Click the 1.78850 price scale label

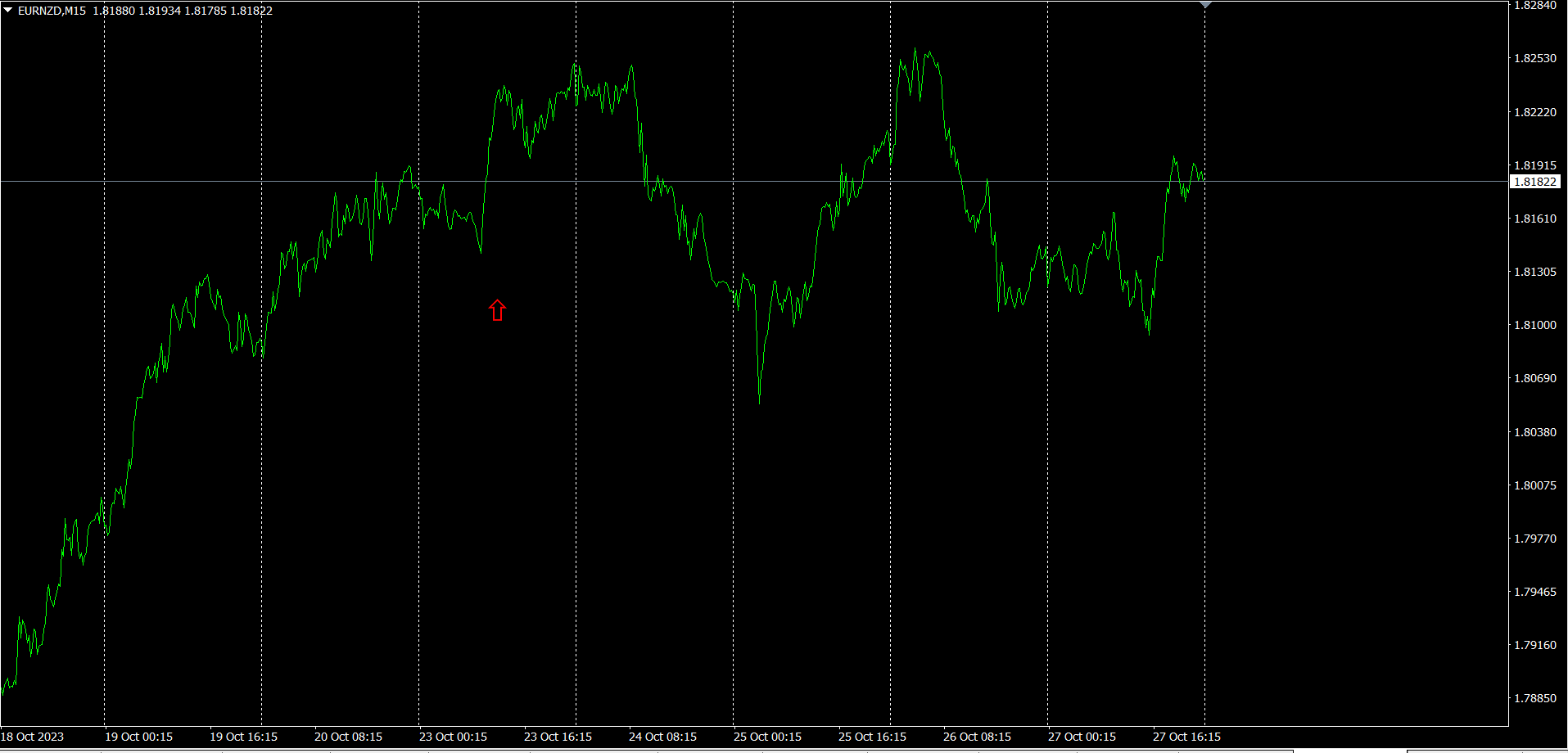(x=1535, y=698)
